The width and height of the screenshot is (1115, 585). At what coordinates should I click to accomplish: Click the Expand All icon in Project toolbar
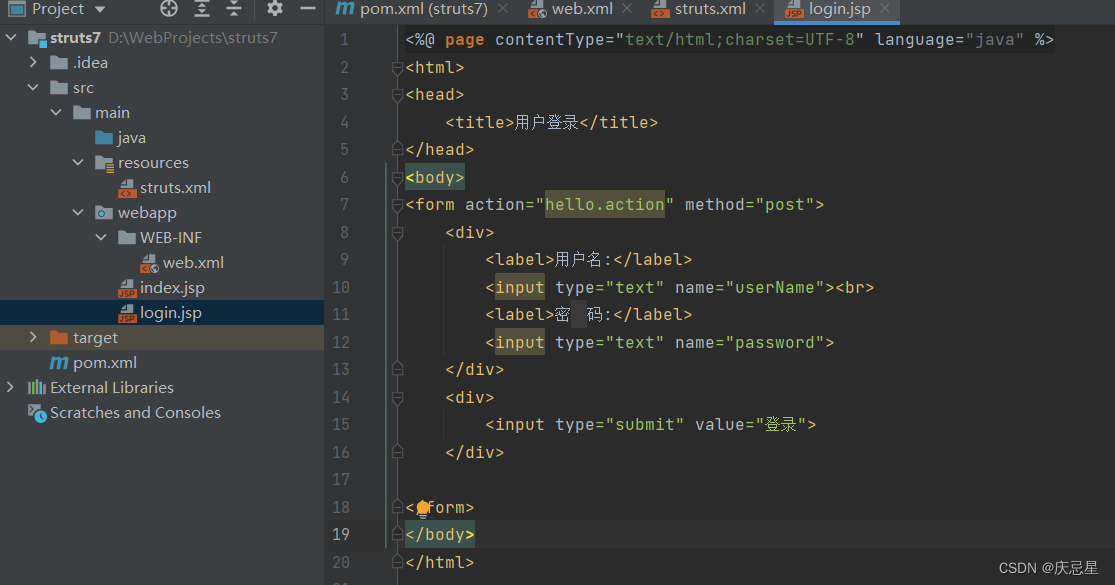coord(202,9)
